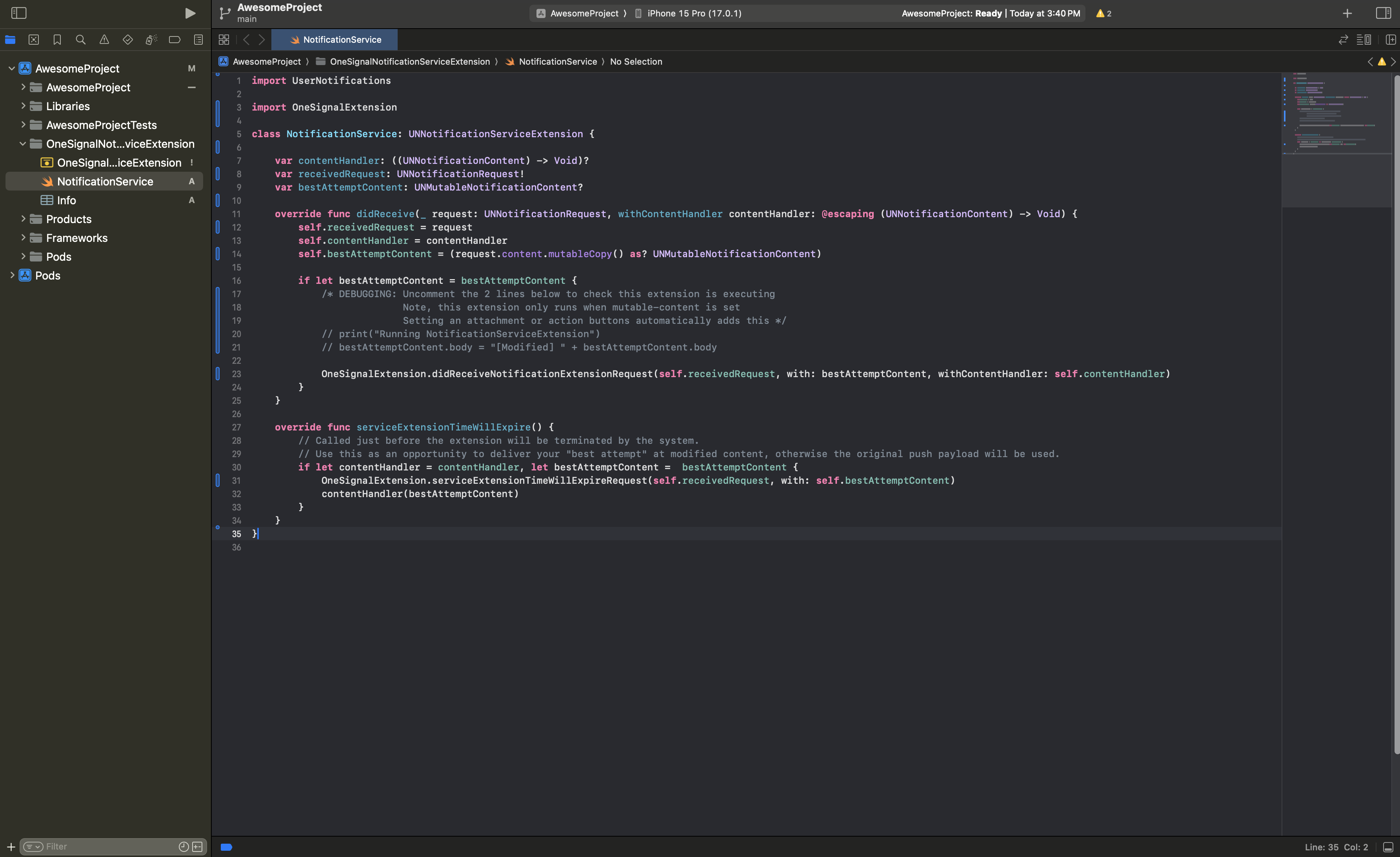
Task: Toggle source control status filter
Action: [197, 847]
